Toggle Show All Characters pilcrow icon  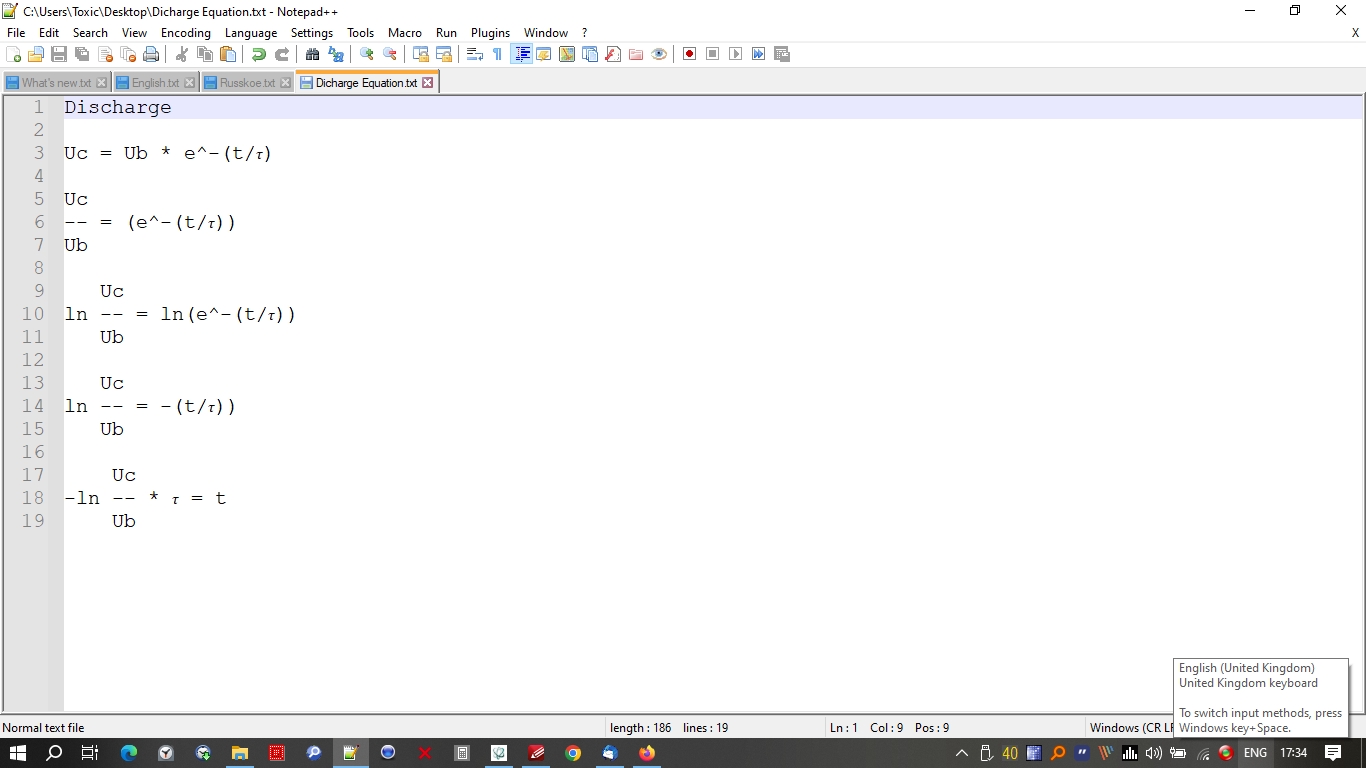point(498,54)
